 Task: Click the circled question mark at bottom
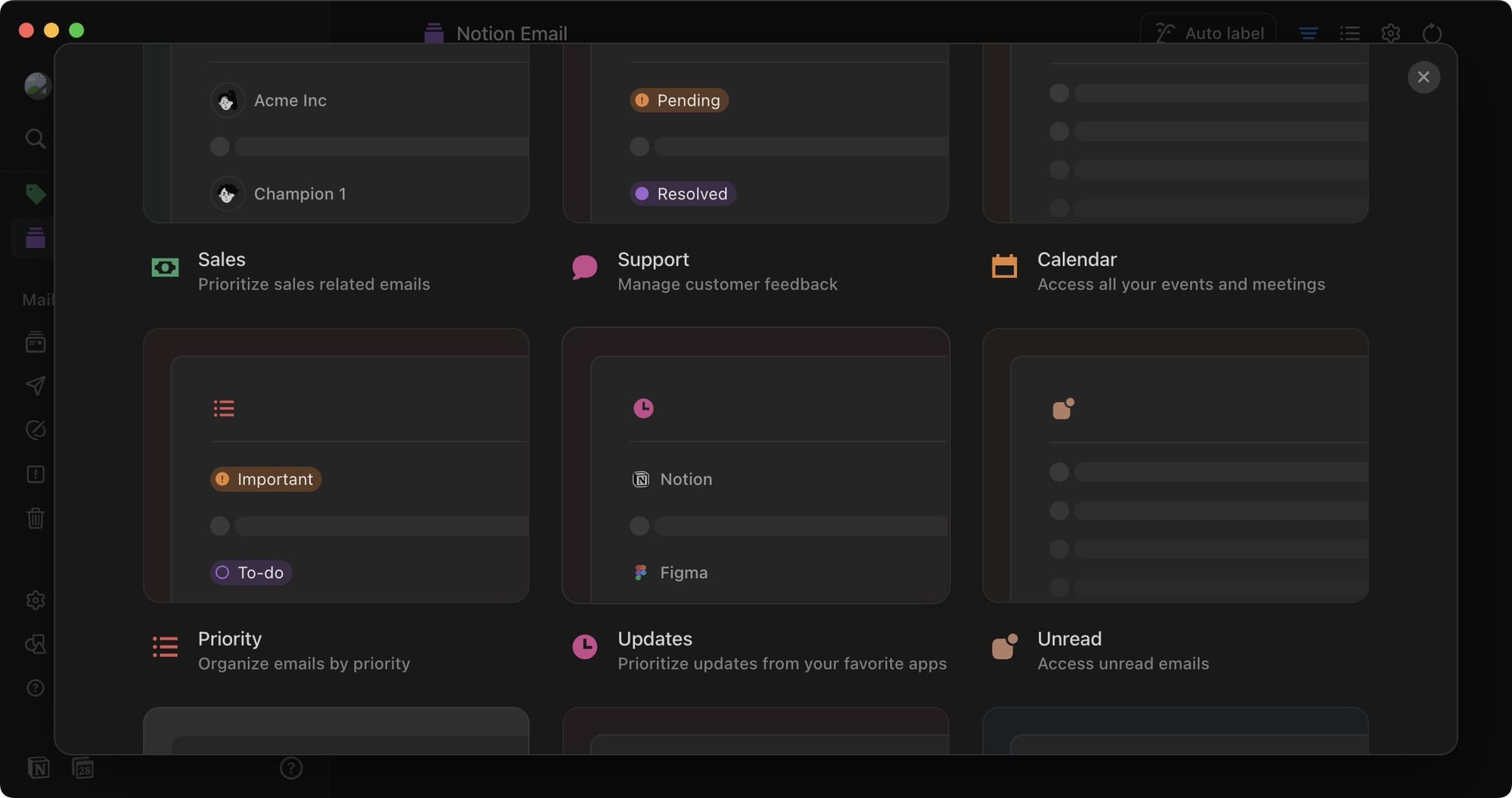(291, 769)
